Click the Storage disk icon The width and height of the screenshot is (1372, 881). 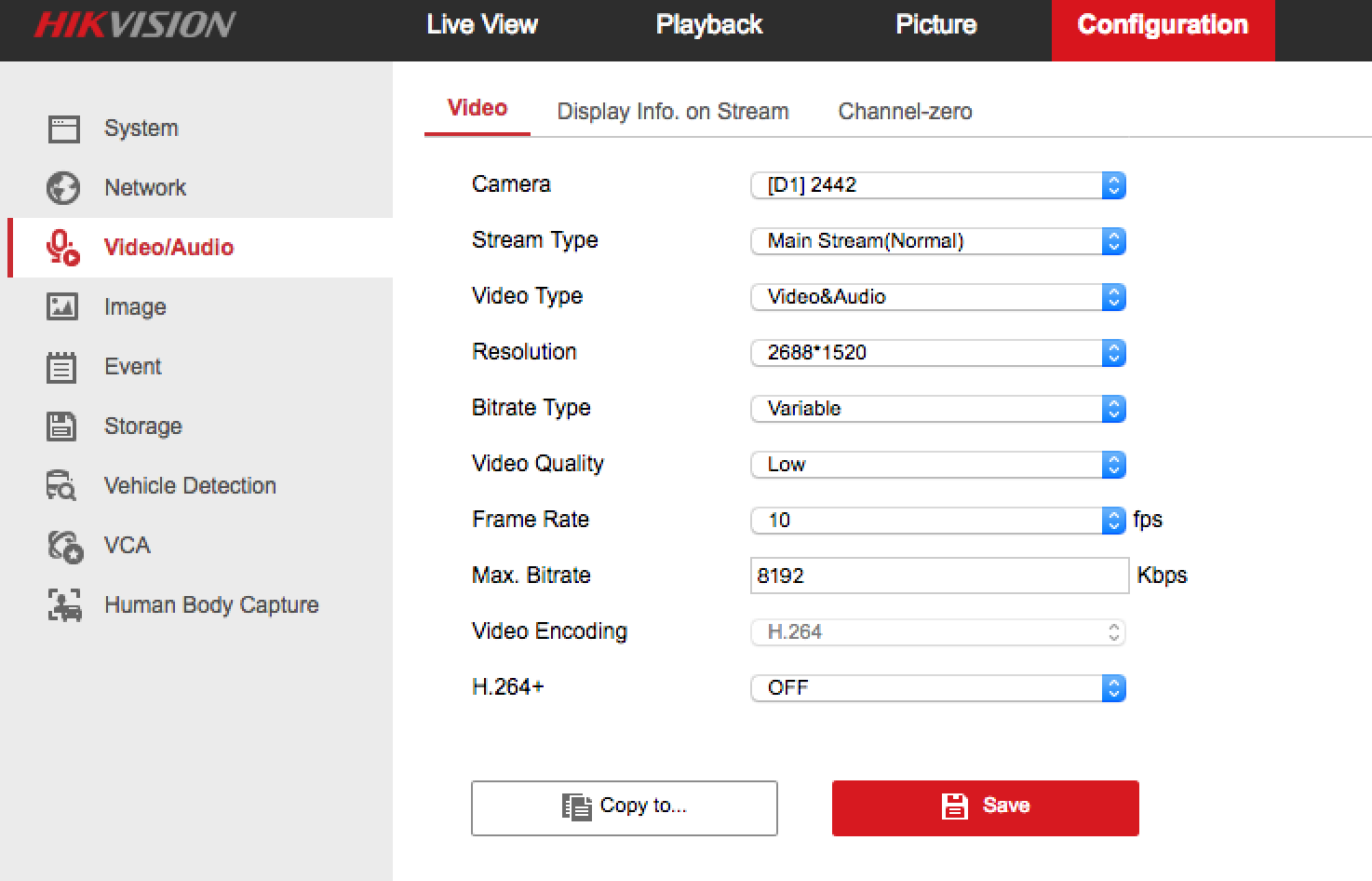(62, 427)
